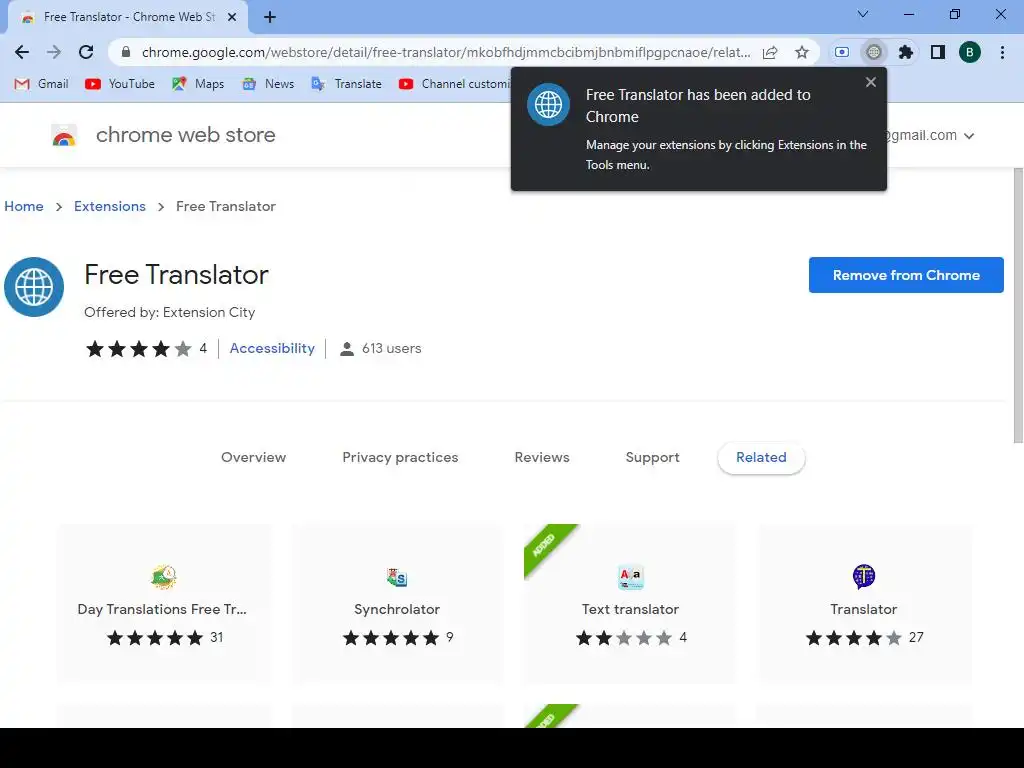The image size is (1024, 768).
Task: Open the Gmail bookmark
Action: pyautogui.click(x=41, y=84)
